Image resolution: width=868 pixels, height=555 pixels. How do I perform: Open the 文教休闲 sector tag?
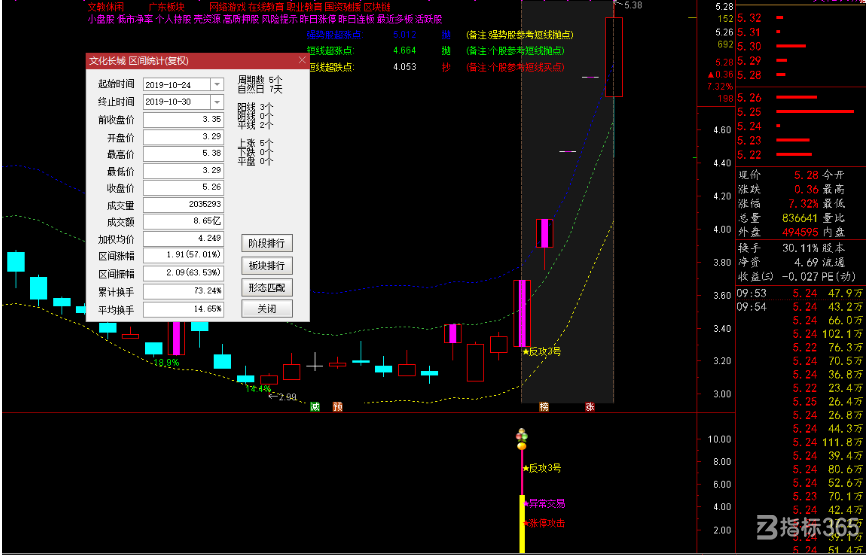coord(106,7)
